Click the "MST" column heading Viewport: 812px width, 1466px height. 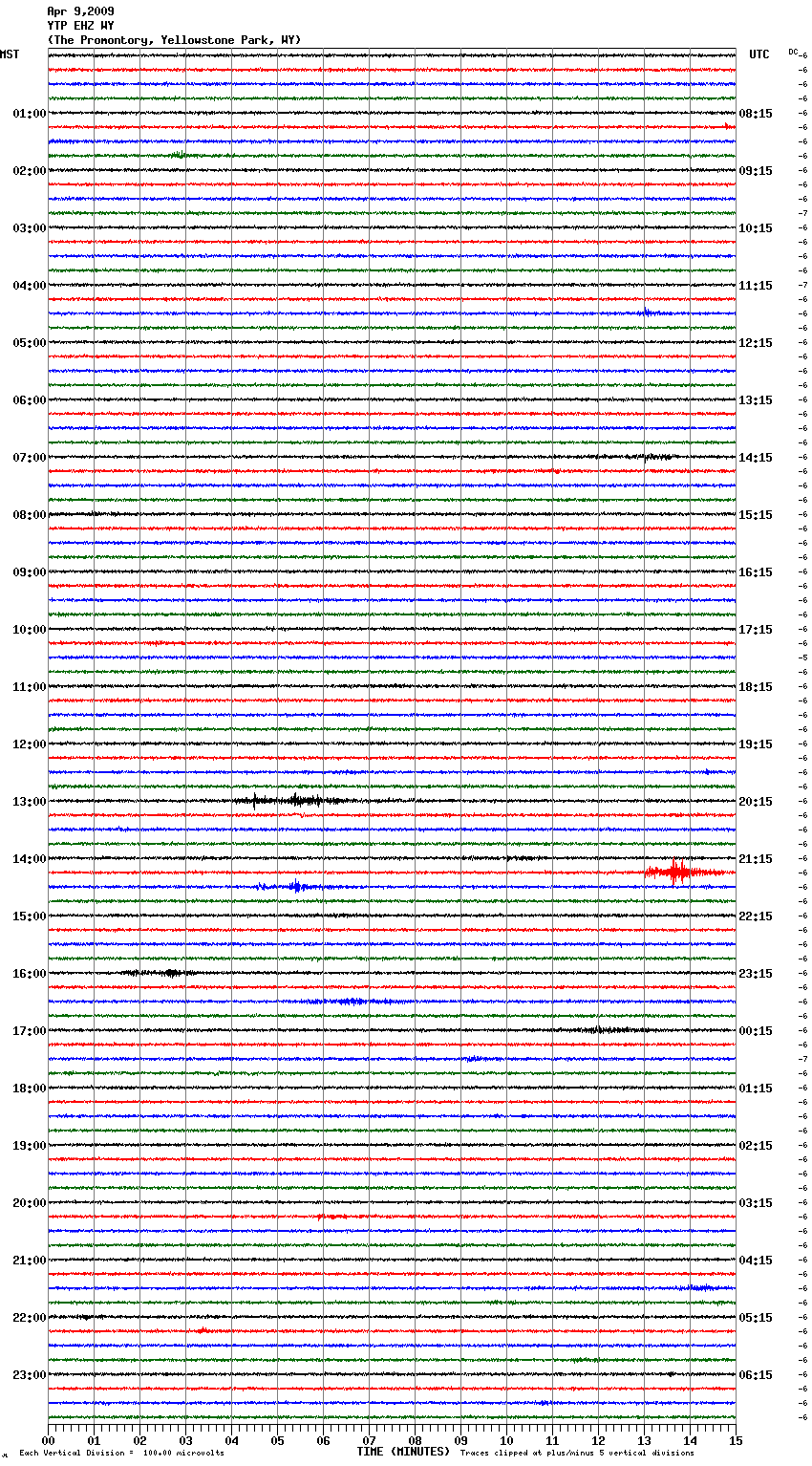click(10, 54)
